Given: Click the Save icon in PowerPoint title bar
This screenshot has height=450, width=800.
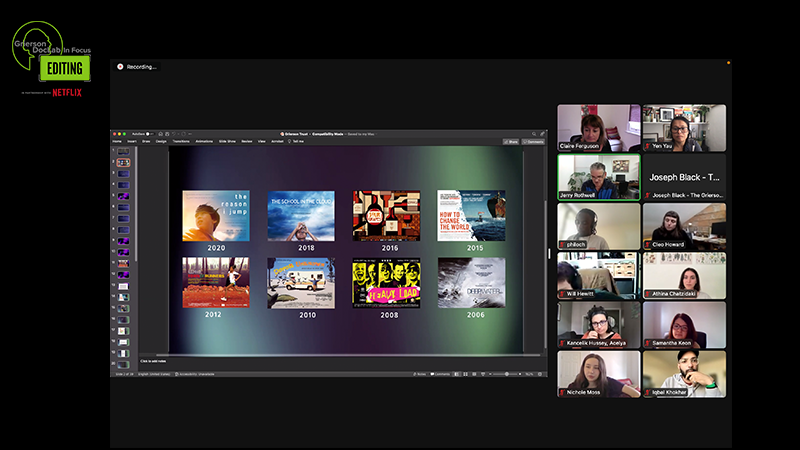Looking at the screenshot, I should (x=167, y=134).
